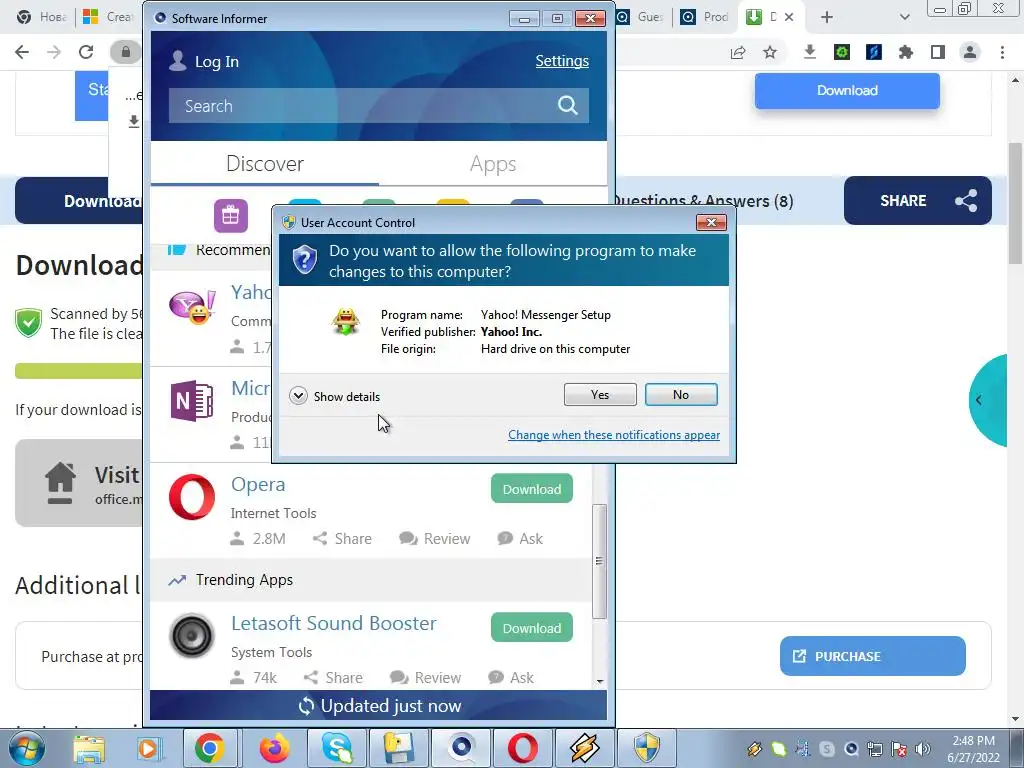Toggle the Chrome side panel icon
Image resolution: width=1024 pixels, height=768 pixels.
[938, 52]
